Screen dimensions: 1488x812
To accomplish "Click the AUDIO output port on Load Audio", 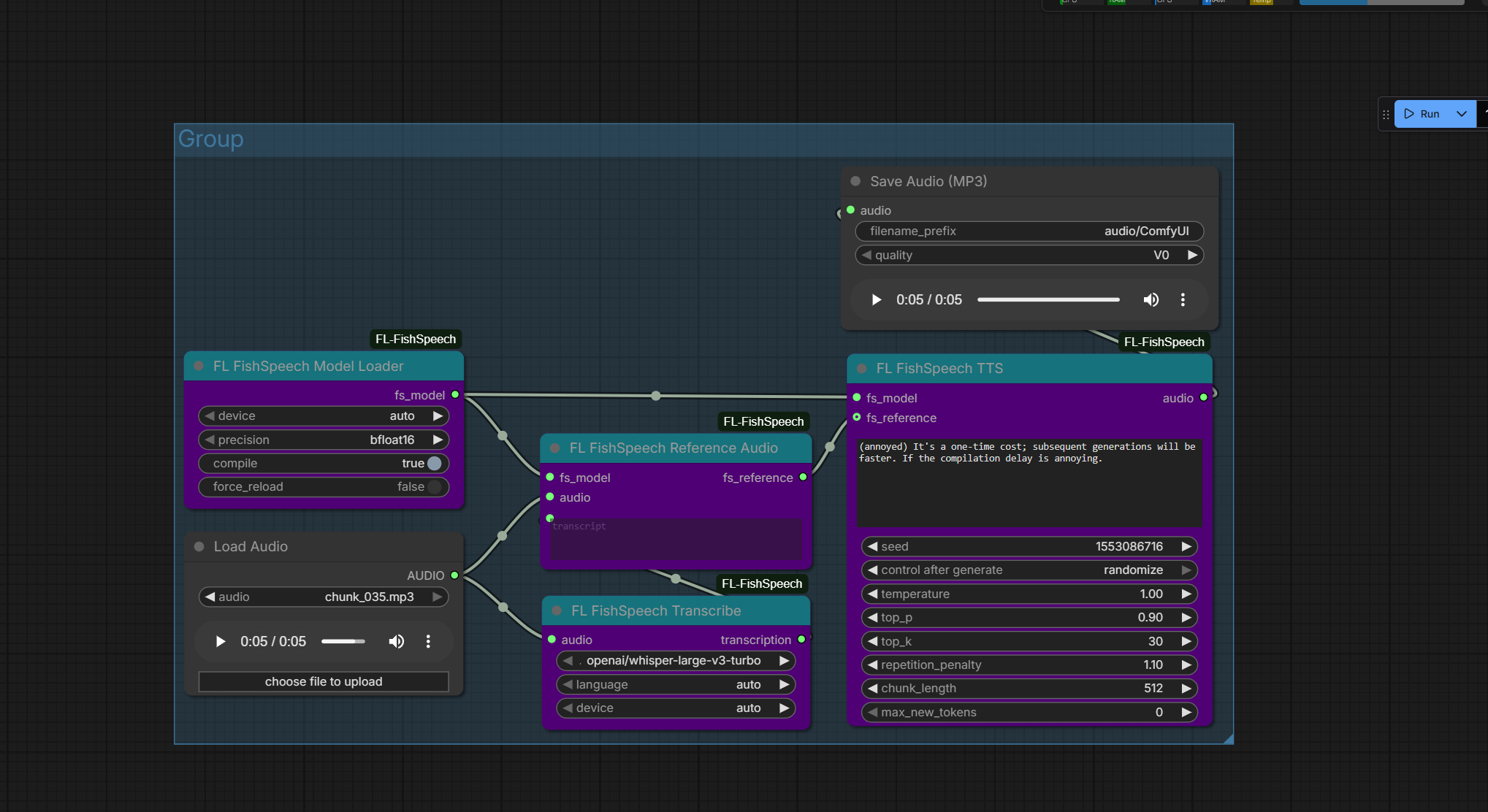I will tap(454, 575).
